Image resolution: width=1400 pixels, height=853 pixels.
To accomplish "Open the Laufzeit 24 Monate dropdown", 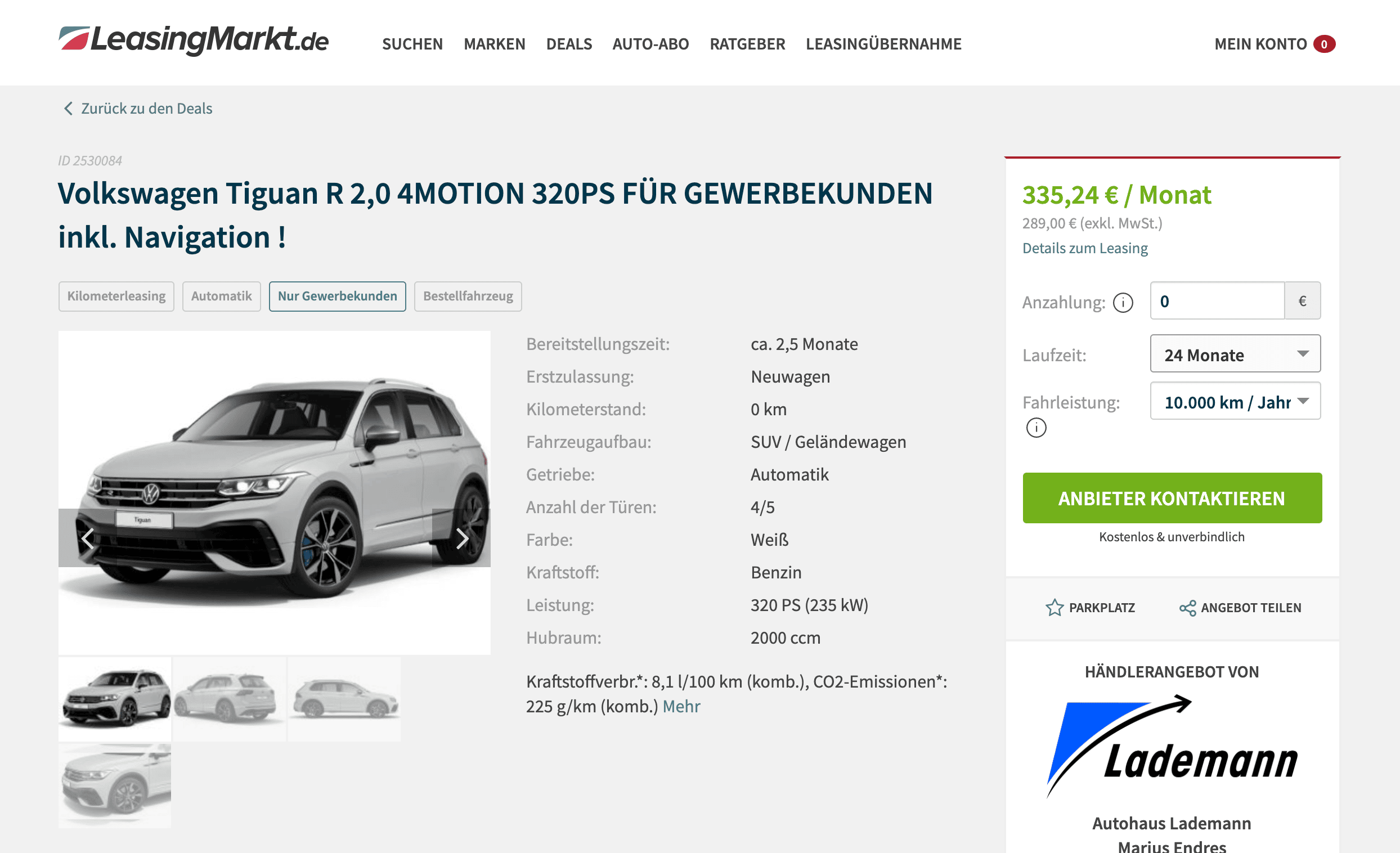I will [x=1235, y=354].
